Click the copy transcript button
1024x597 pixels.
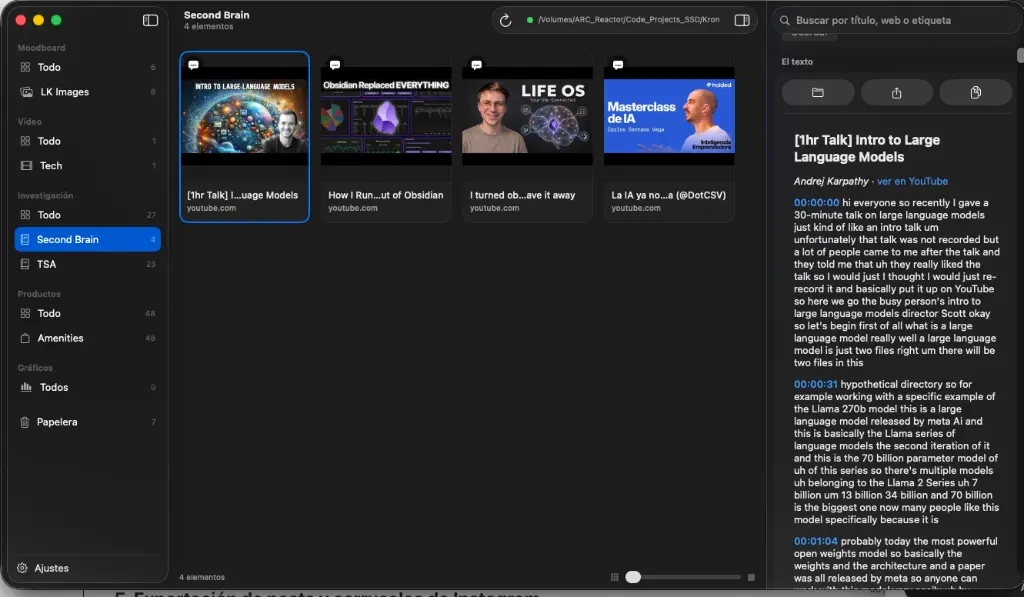pyautogui.click(x=976, y=93)
